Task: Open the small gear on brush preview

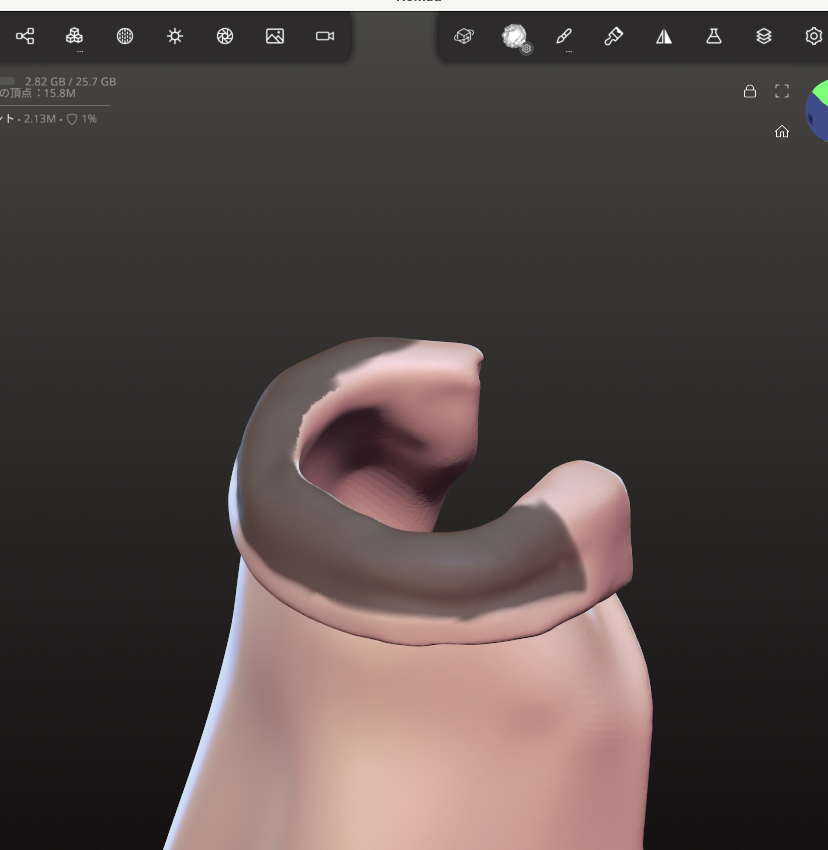Action: coord(526,49)
